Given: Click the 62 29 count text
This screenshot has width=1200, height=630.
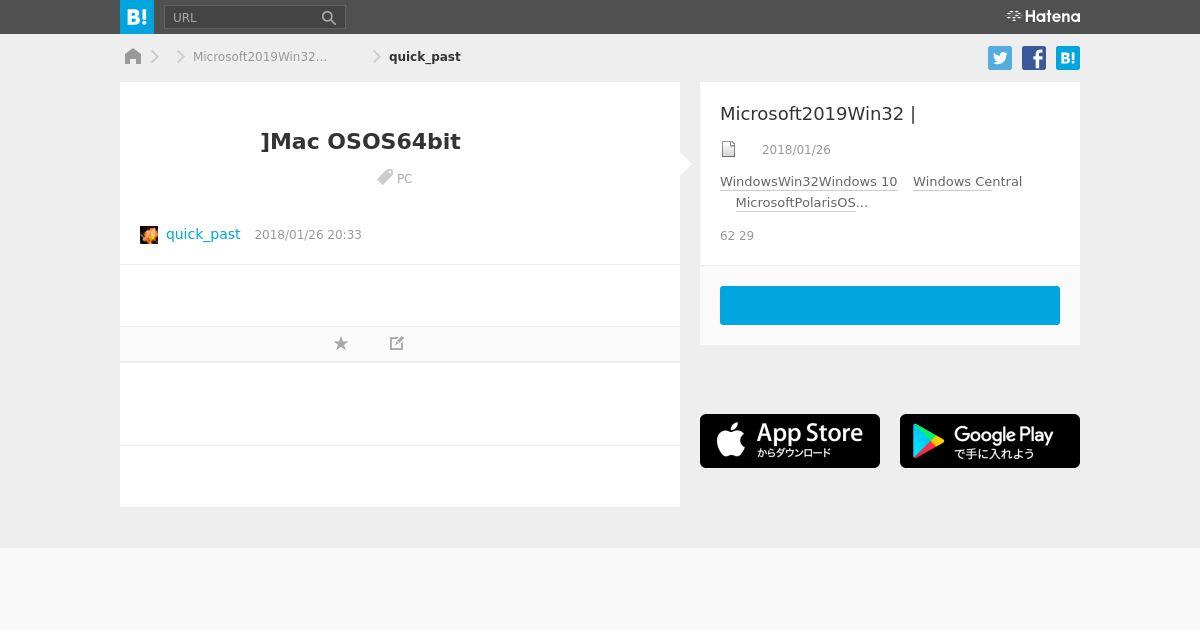Looking at the screenshot, I should [x=737, y=235].
